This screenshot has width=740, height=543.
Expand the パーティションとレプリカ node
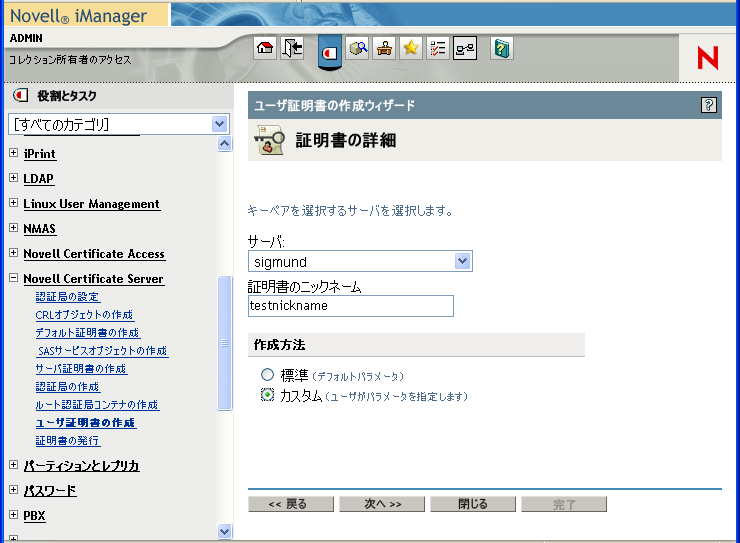[x=14, y=465]
